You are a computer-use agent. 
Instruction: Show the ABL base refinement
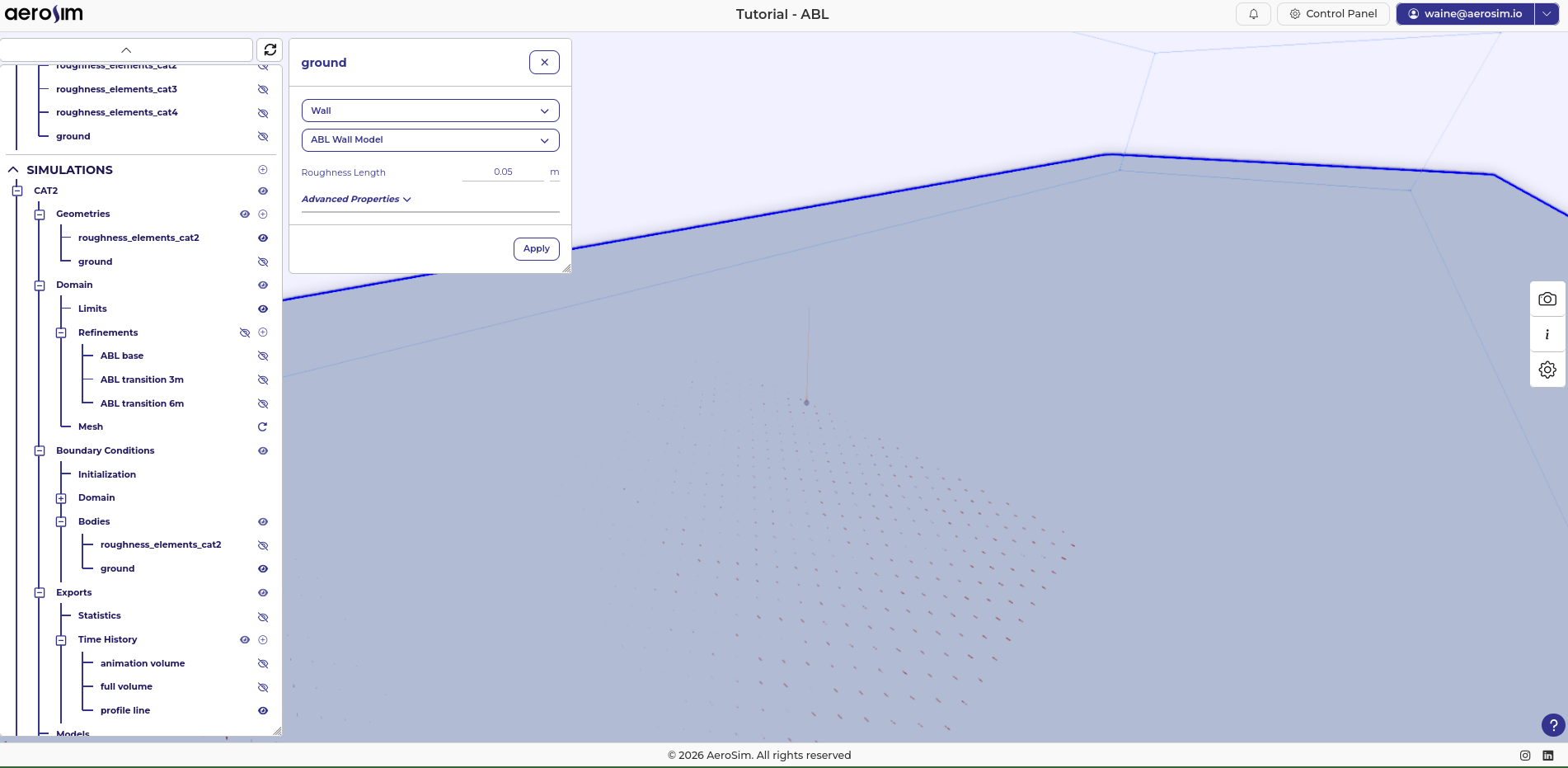[263, 356]
